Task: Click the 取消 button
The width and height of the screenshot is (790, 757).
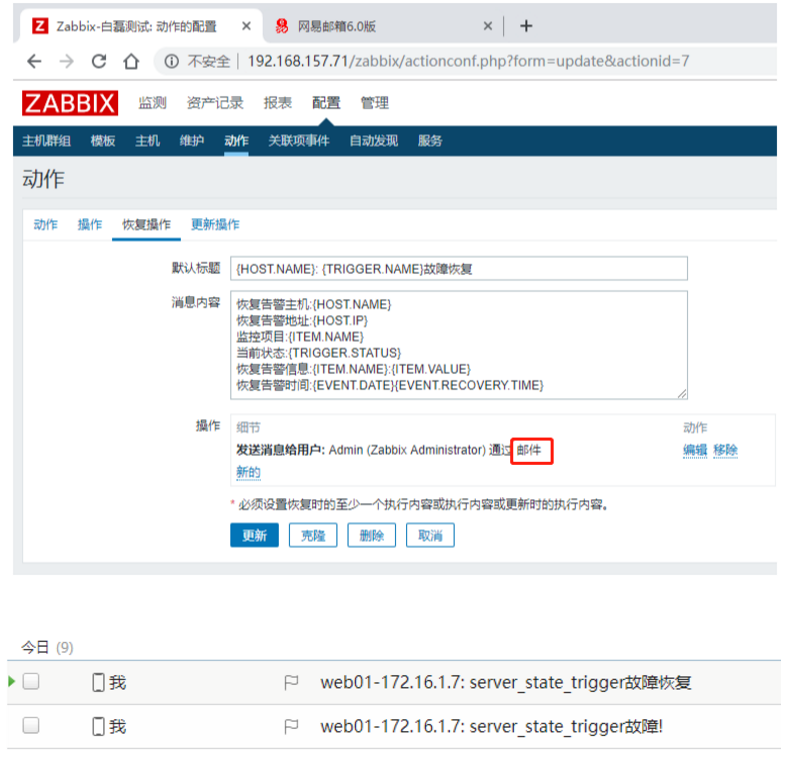Action: 430,535
